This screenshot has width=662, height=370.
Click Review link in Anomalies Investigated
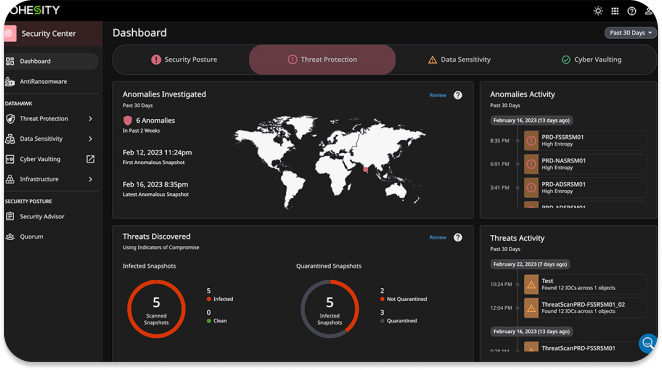coord(438,95)
